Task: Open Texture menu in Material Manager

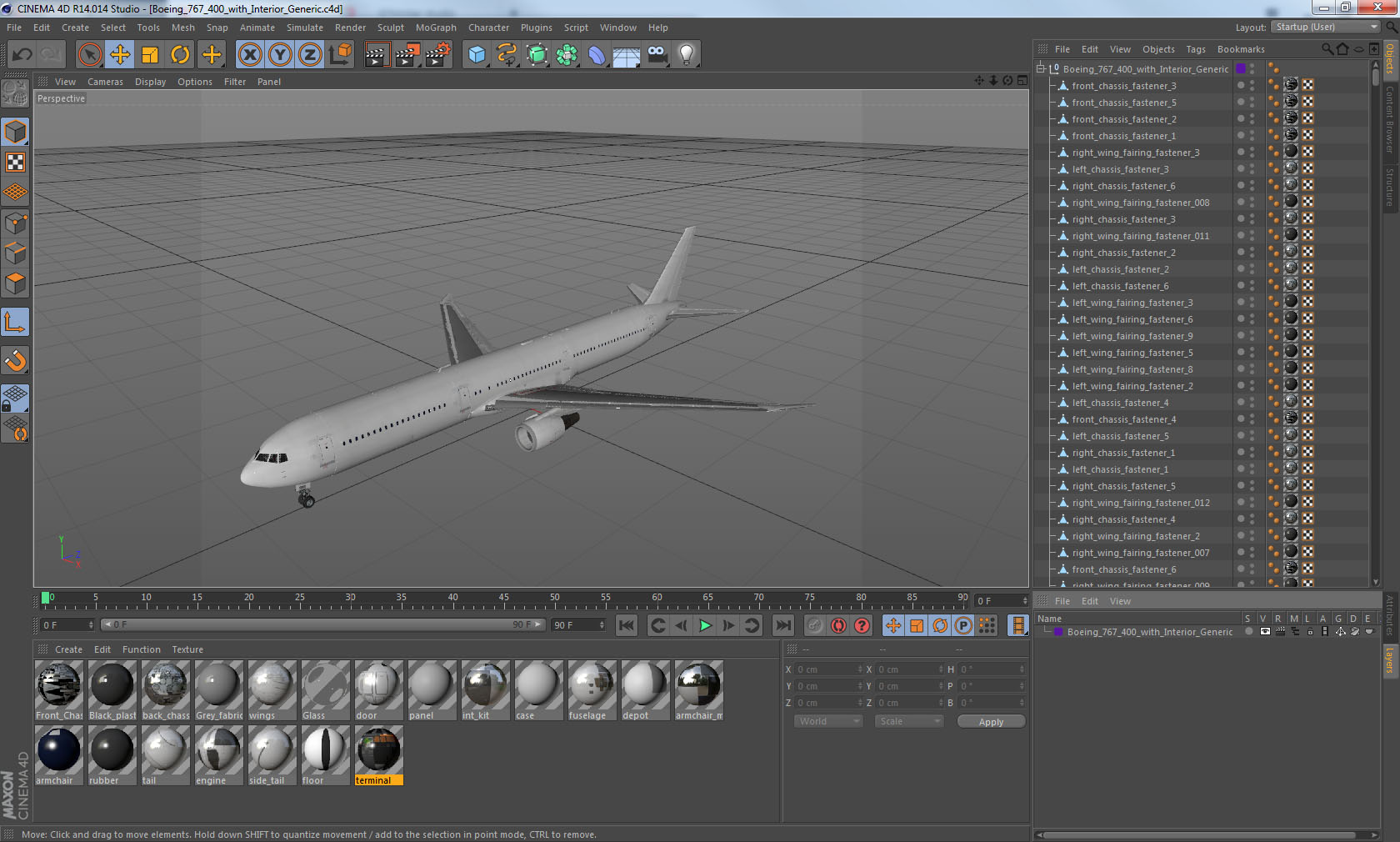Action: click(x=187, y=649)
